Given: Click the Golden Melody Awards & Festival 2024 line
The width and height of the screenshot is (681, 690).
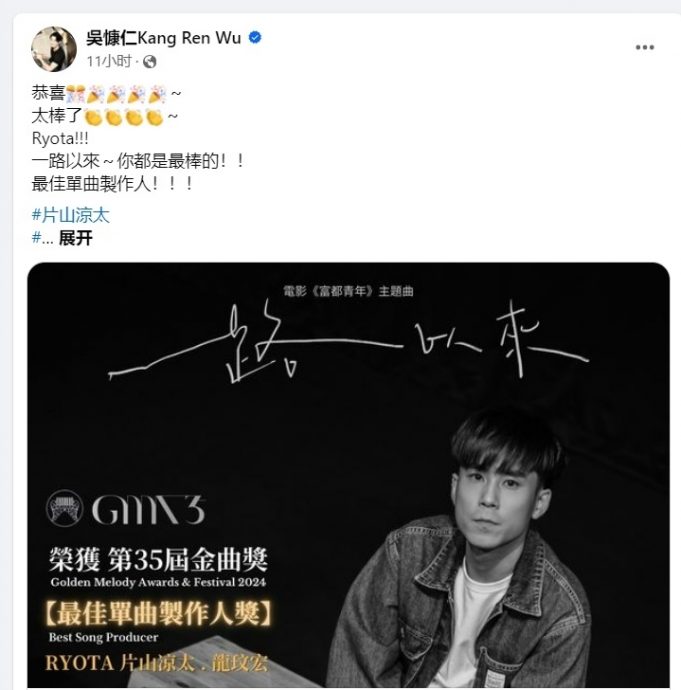Looking at the screenshot, I should tap(158, 582).
